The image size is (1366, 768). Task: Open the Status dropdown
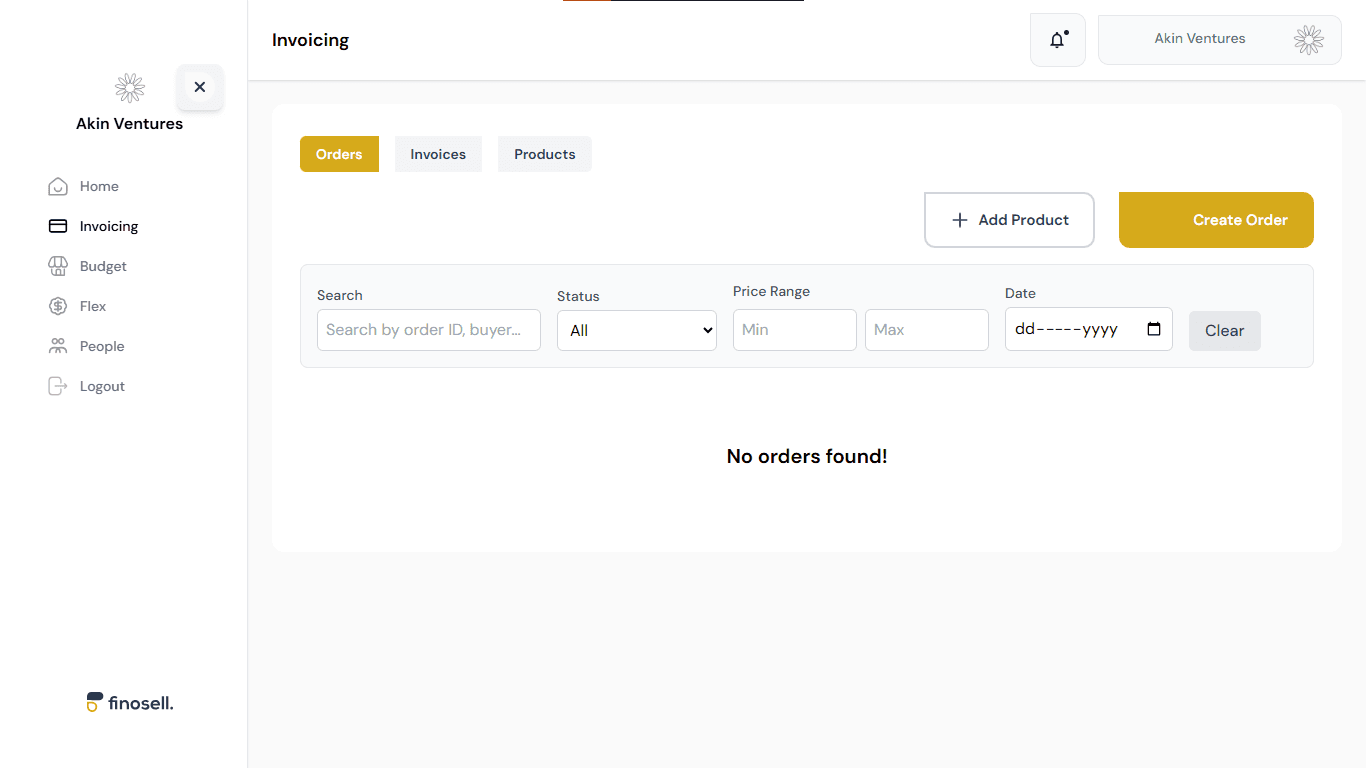(637, 330)
